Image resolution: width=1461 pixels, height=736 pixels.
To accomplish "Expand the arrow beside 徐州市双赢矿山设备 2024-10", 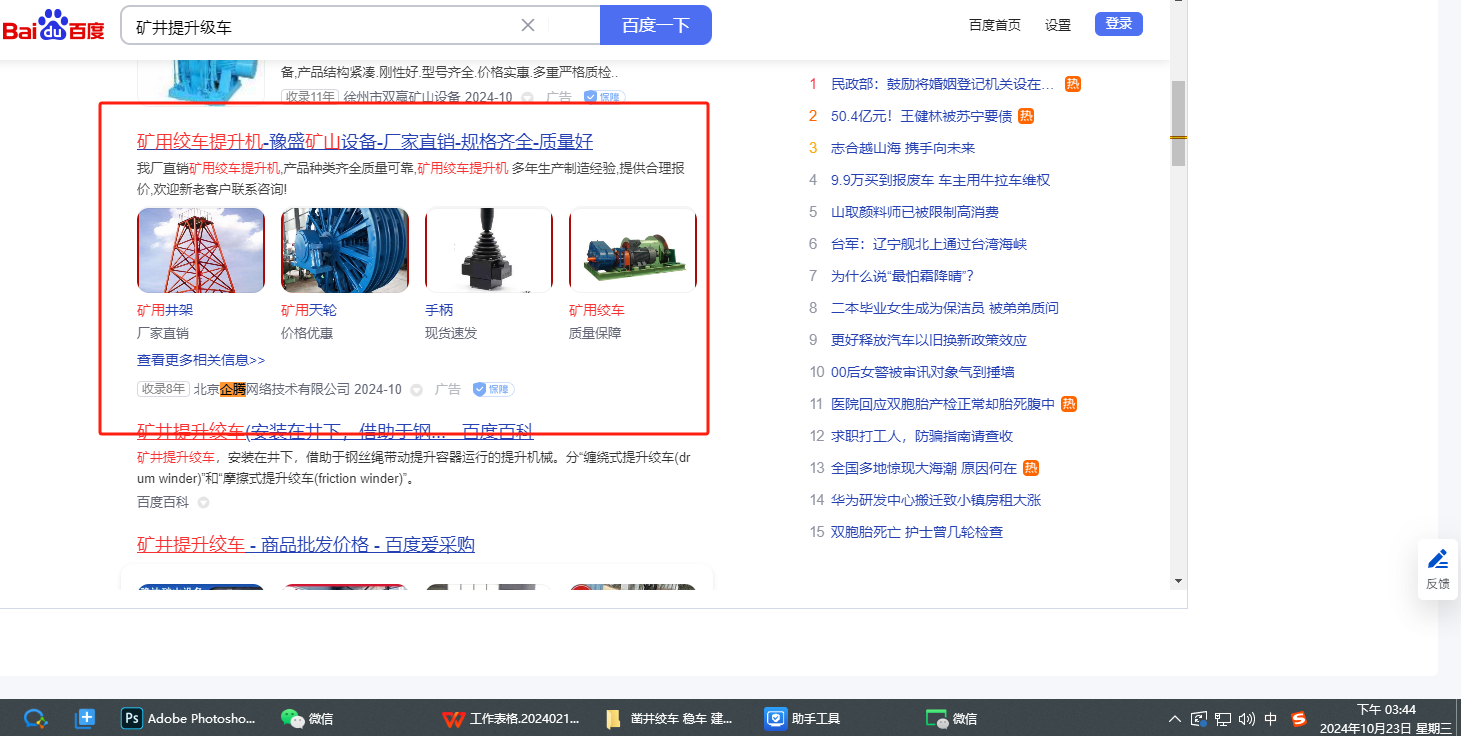I will click(527, 98).
